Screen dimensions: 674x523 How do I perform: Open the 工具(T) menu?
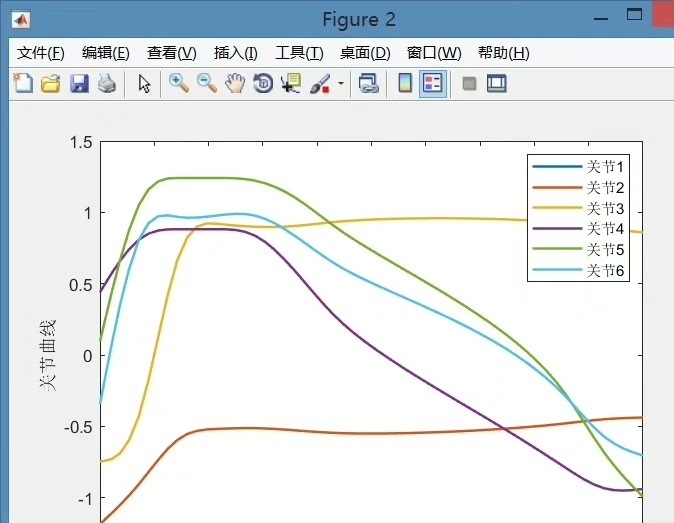tap(299, 53)
